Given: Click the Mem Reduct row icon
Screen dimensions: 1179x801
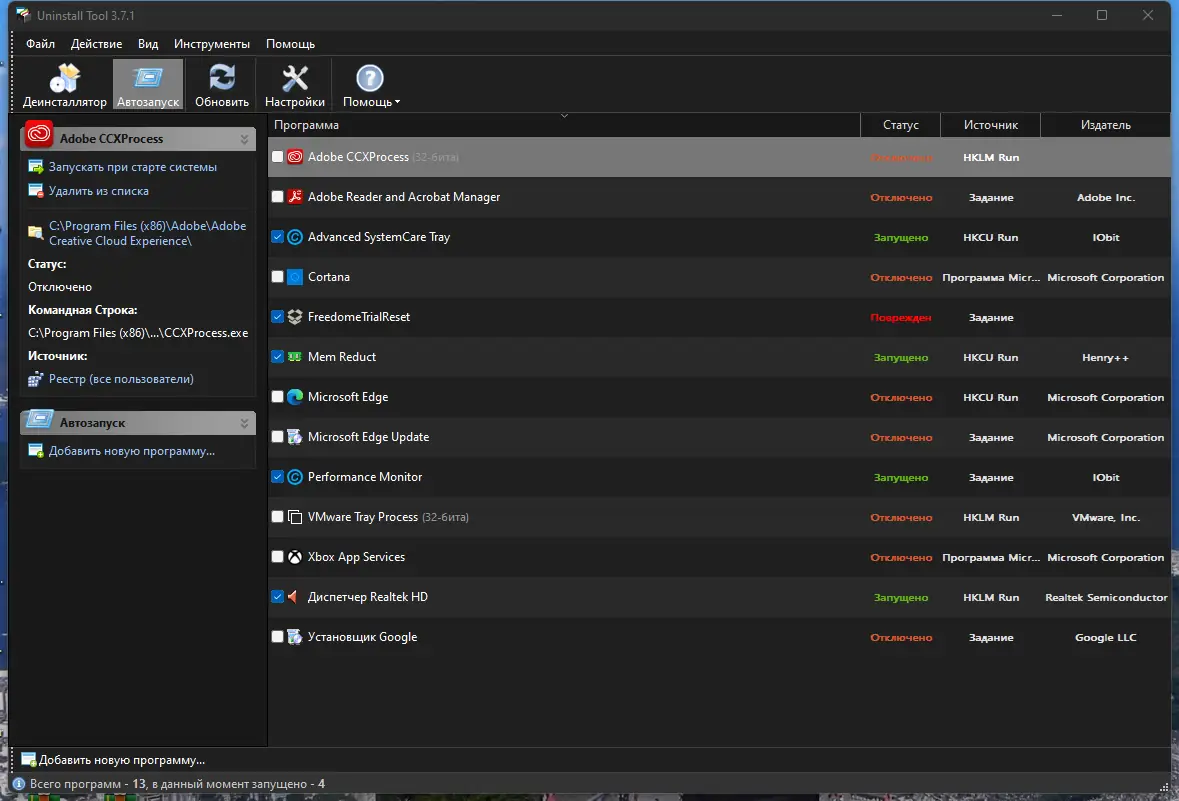Looking at the screenshot, I should (x=295, y=357).
